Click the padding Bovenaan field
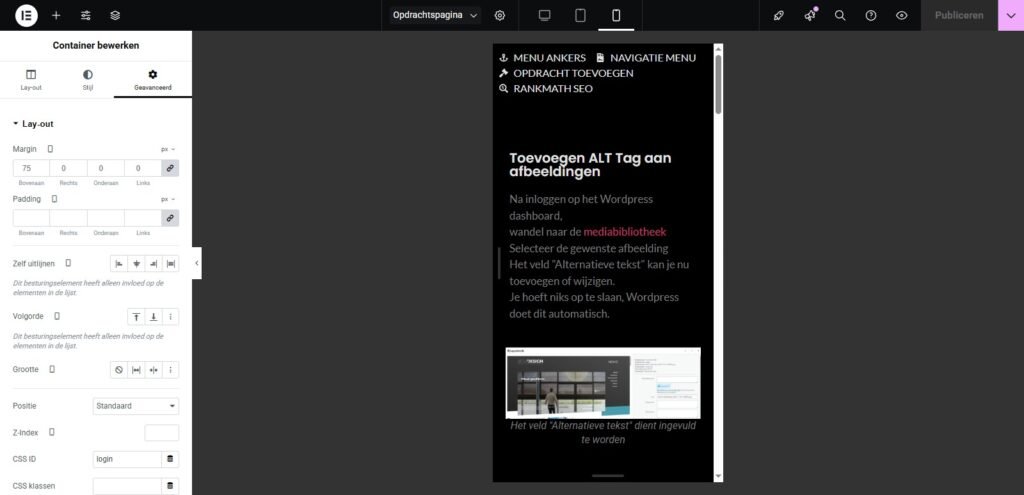This screenshot has height=495, width=1024. point(31,217)
